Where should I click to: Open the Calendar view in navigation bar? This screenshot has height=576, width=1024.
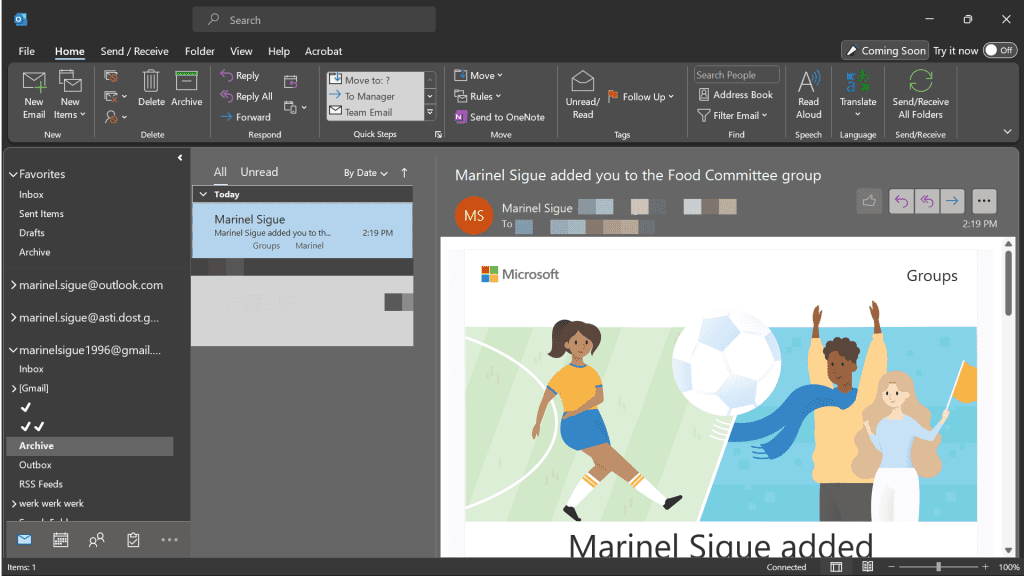click(60, 540)
